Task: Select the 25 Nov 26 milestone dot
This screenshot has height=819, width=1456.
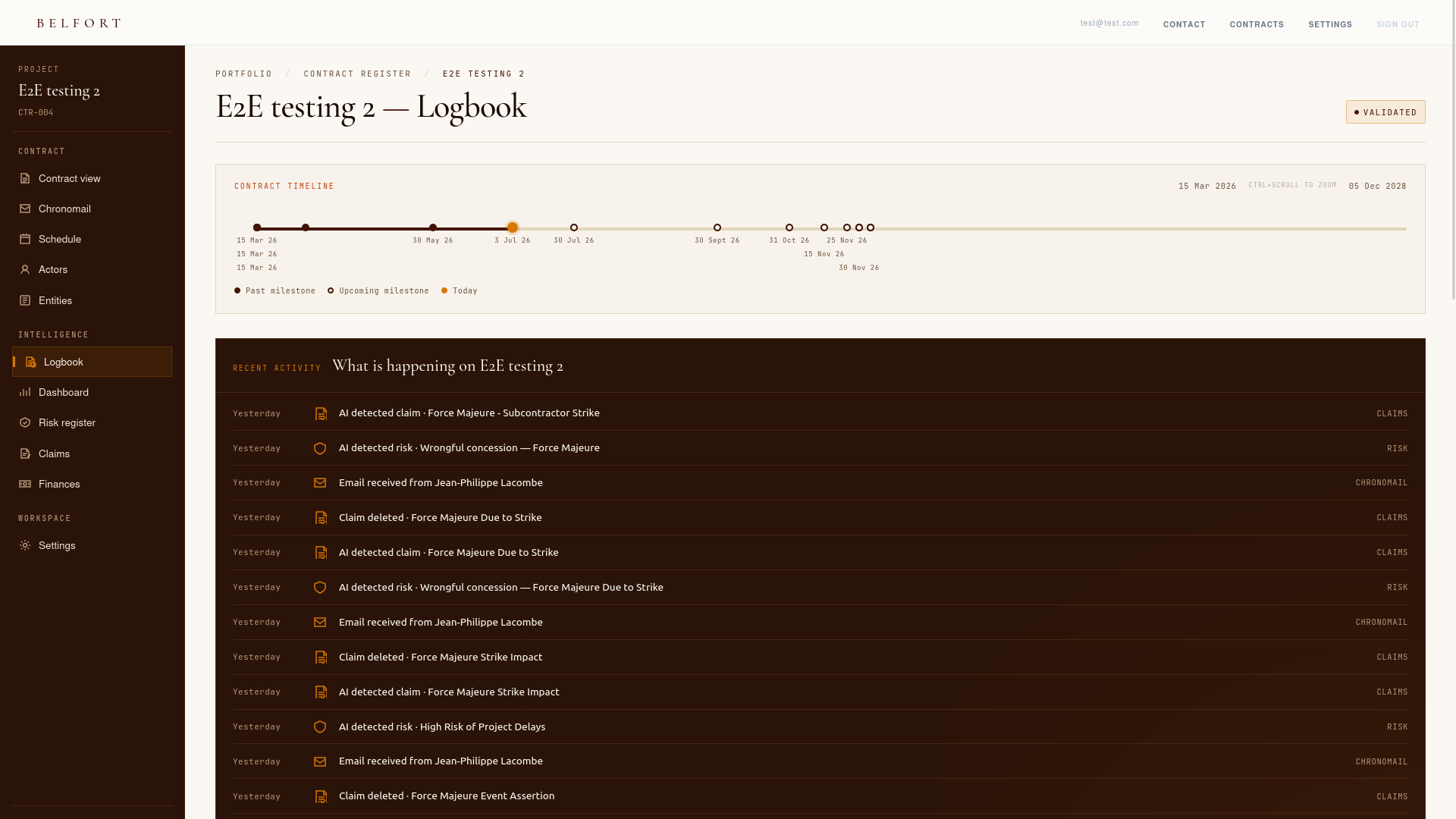Action: tap(847, 227)
